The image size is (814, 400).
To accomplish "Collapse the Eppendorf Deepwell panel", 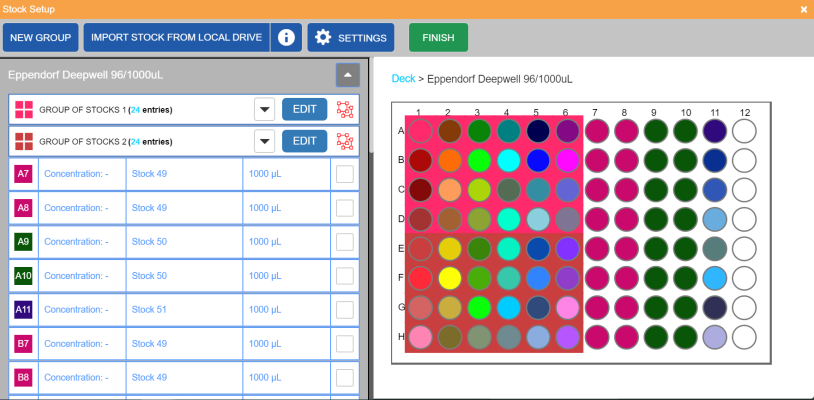I will 347,74.
